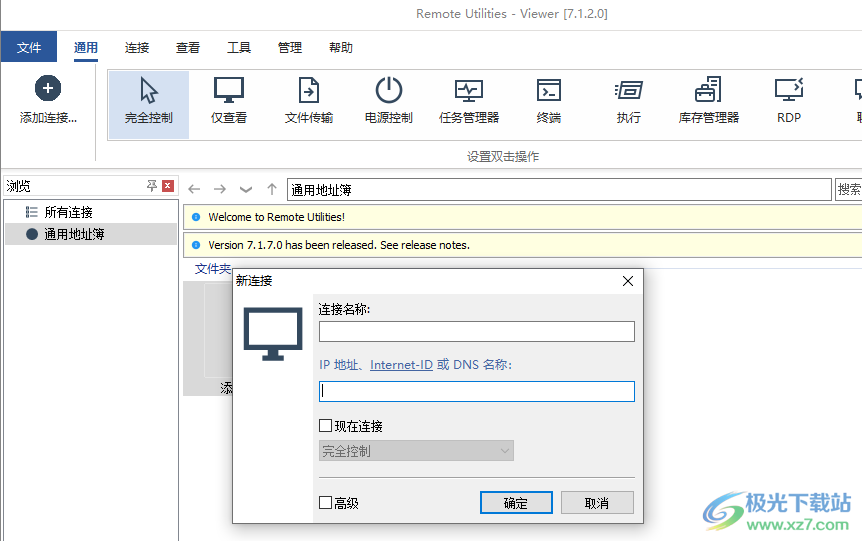Toggle the 高级 advanced checkbox
Screen dimensions: 862x541
coord(325,503)
